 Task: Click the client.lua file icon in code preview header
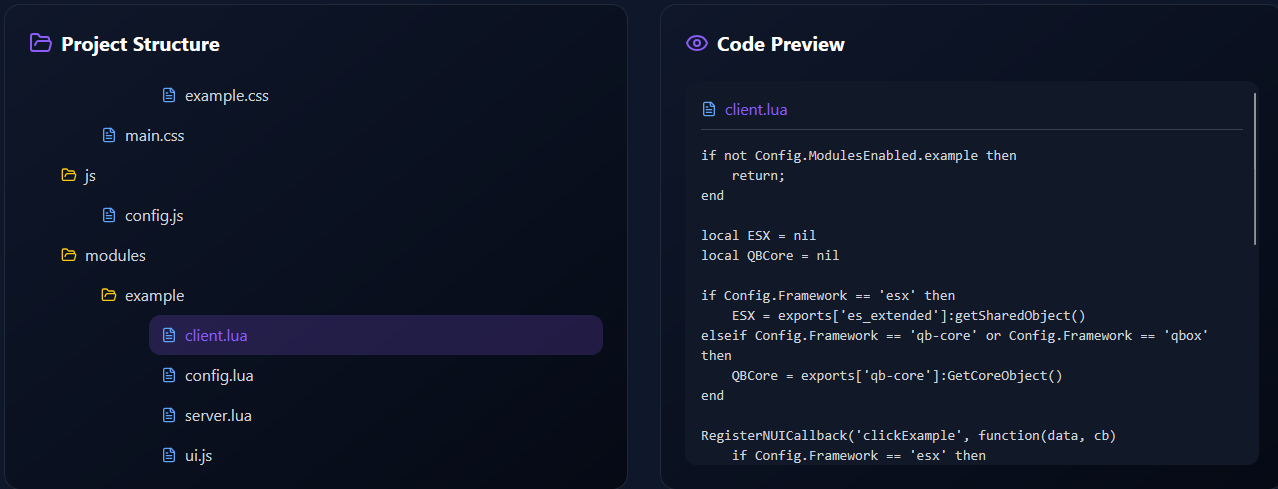709,109
